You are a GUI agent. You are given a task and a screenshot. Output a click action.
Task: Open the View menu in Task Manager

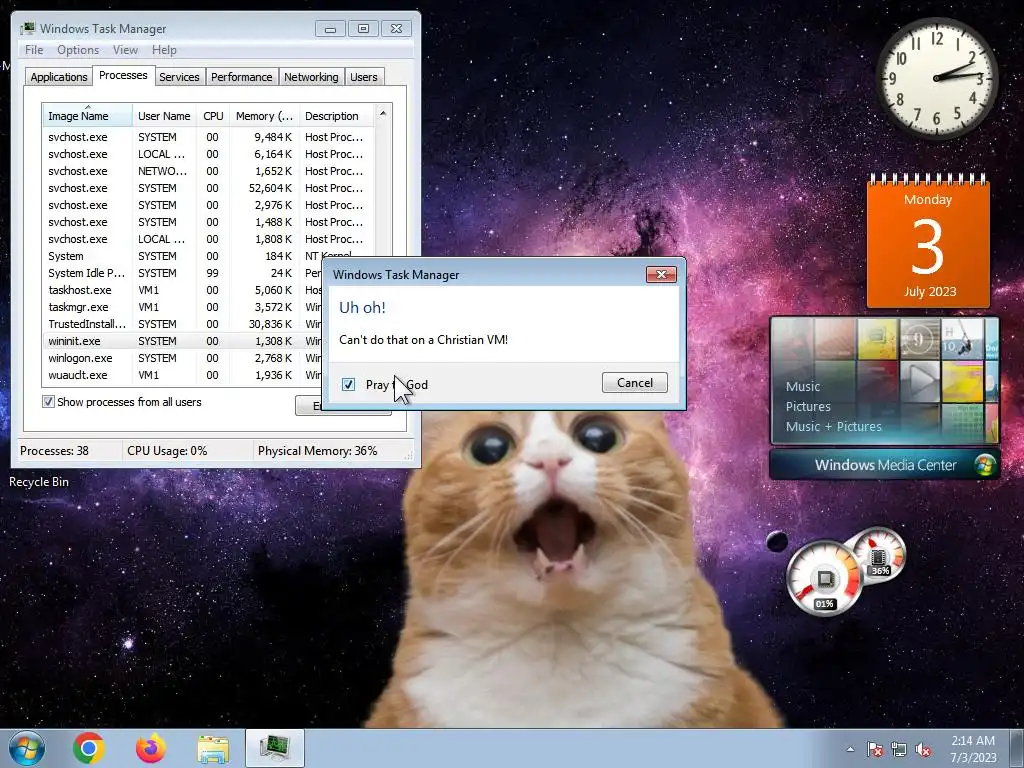[x=125, y=50]
